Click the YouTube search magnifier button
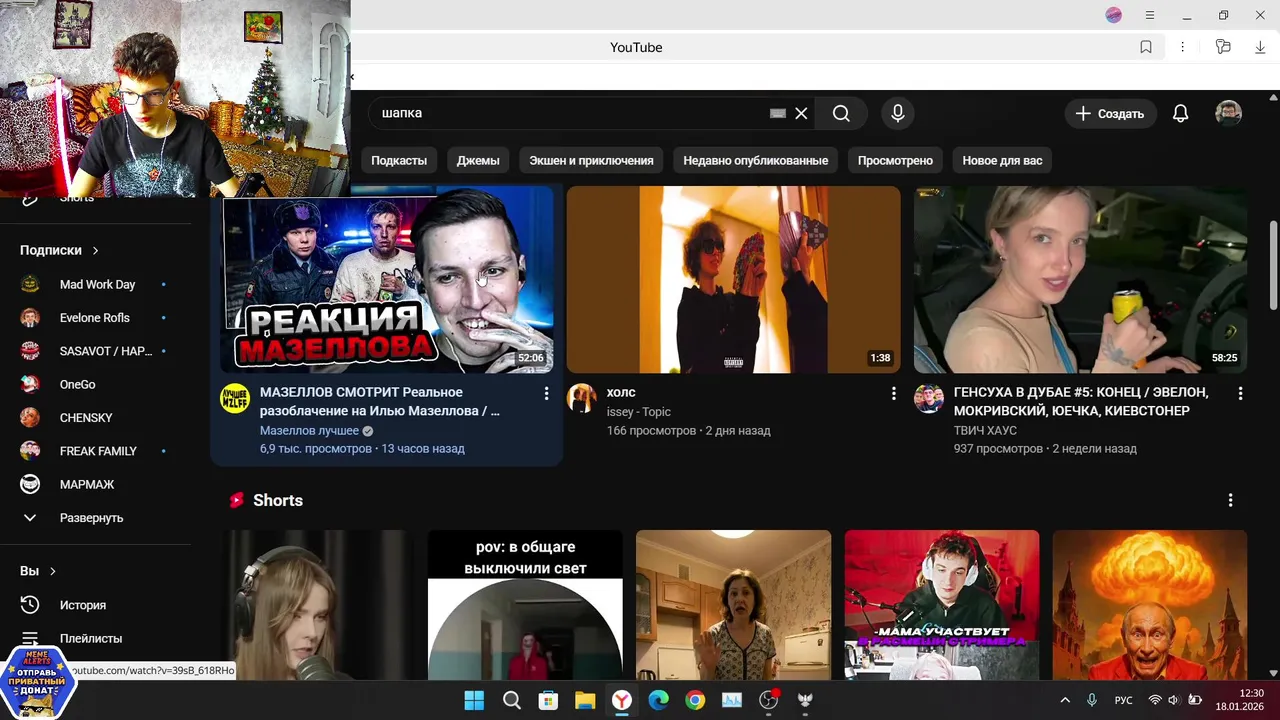Viewport: 1280px width, 720px height. click(x=841, y=114)
